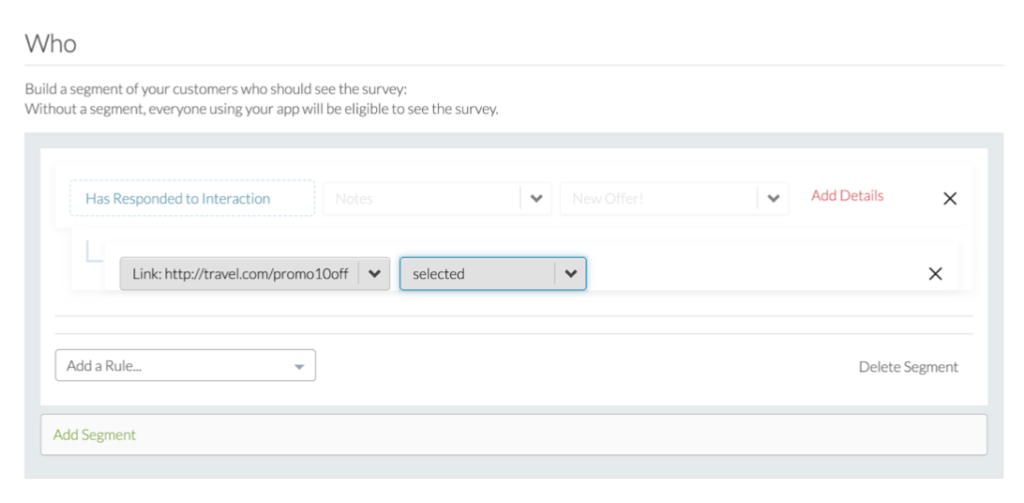Open the Notes selection field

(x=420, y=198)
